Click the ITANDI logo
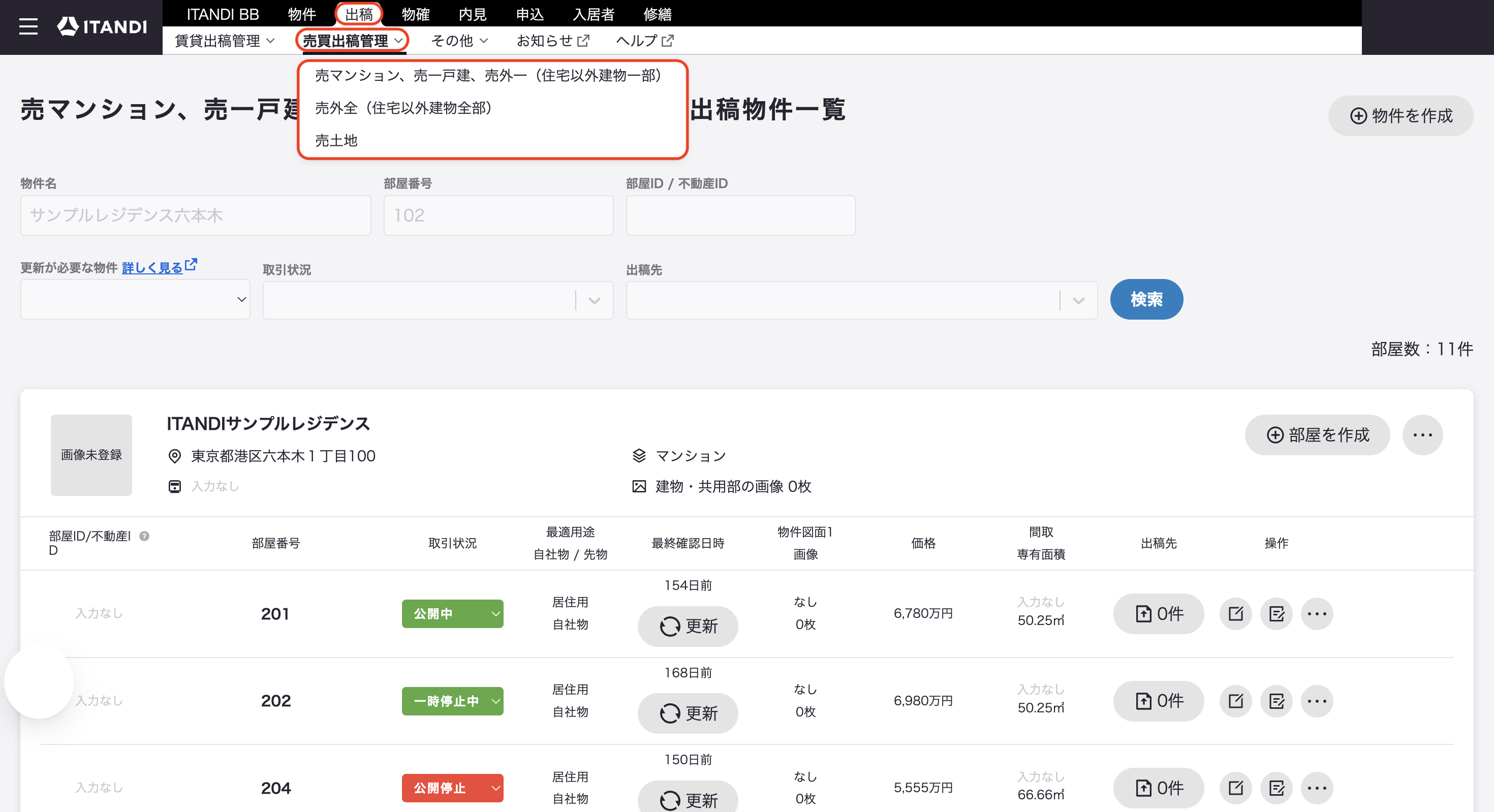1494x812 pixels. pos(102,27)
